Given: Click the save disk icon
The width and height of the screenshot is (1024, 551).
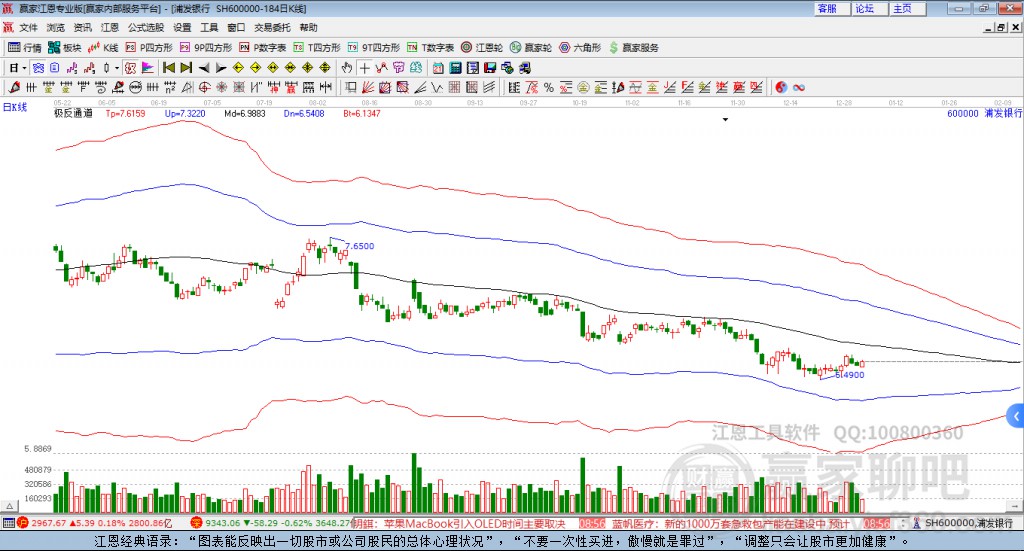Looking at the screenshot, I should (x=490, y=68).
